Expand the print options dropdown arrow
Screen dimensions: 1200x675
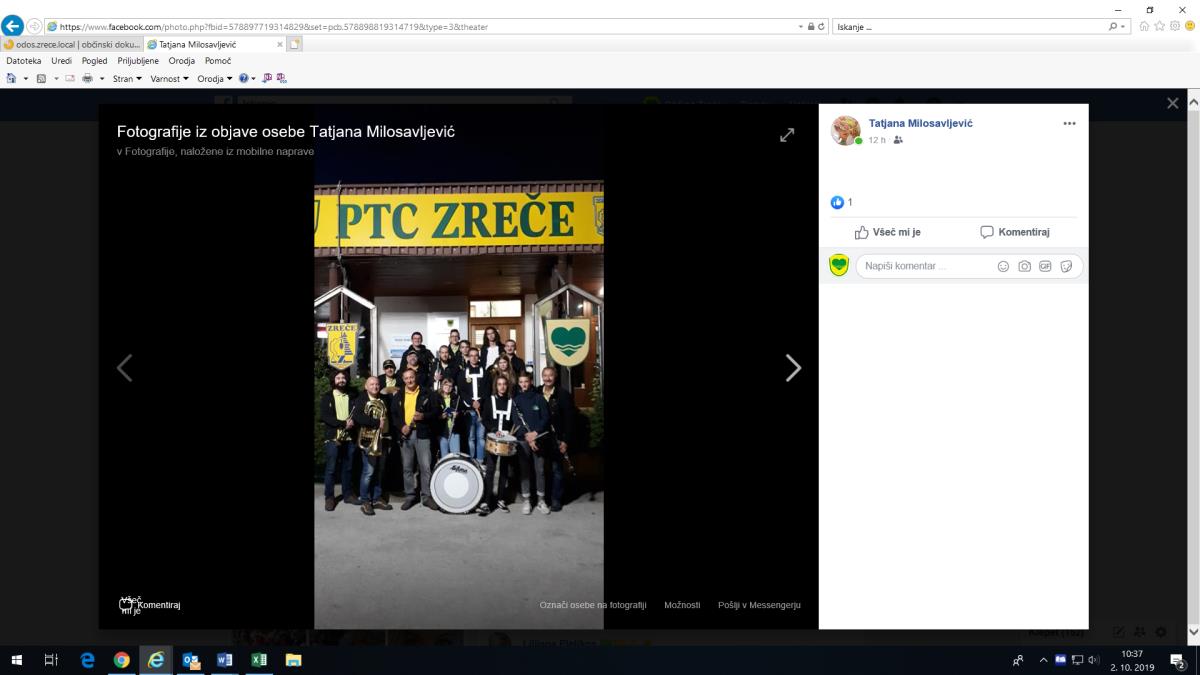[x=101, y=78]
